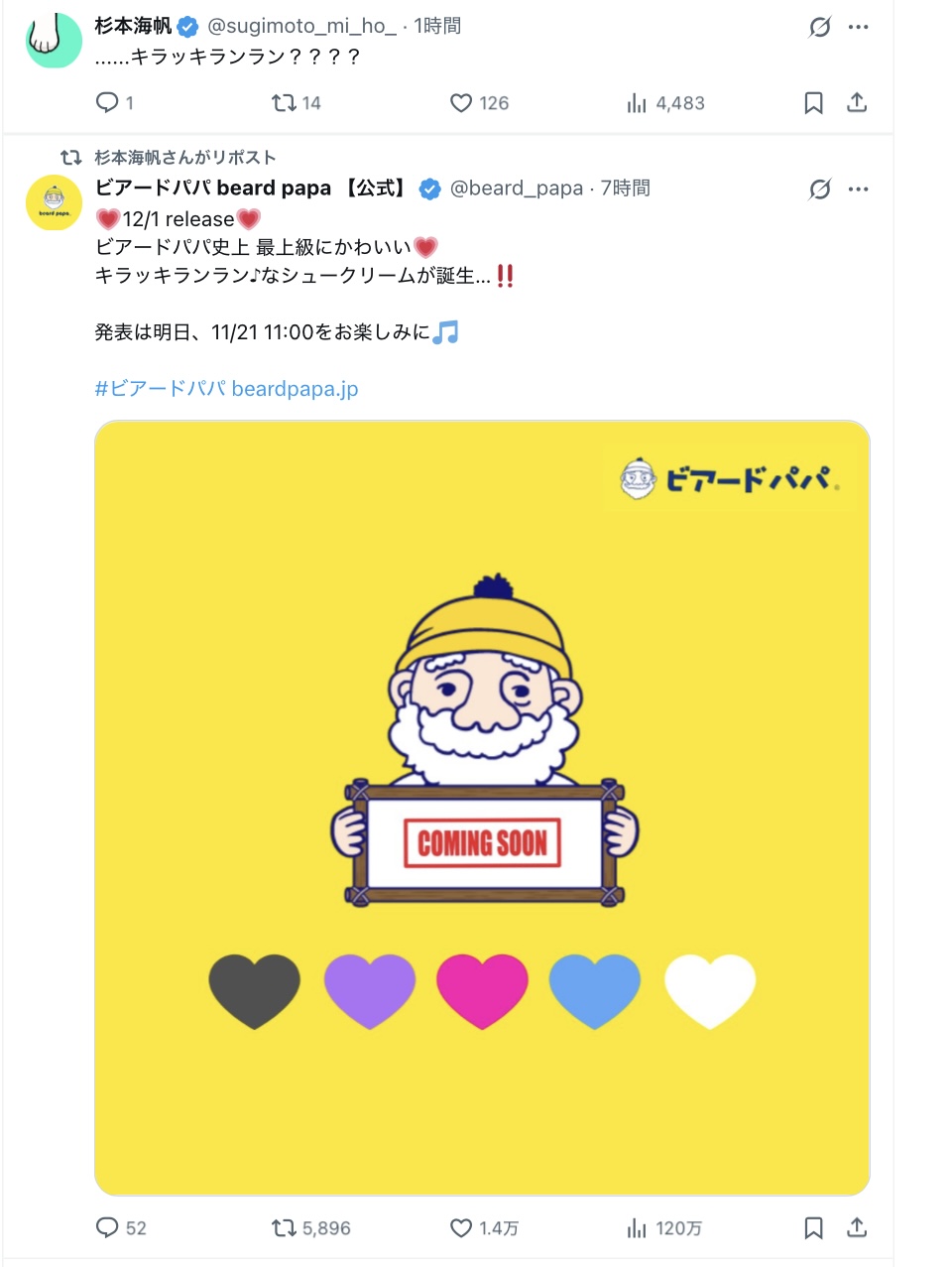Open Grok icon on 杉本海帆's post
This screenshot has width=952, height=1267.
[x=819, y=27]
